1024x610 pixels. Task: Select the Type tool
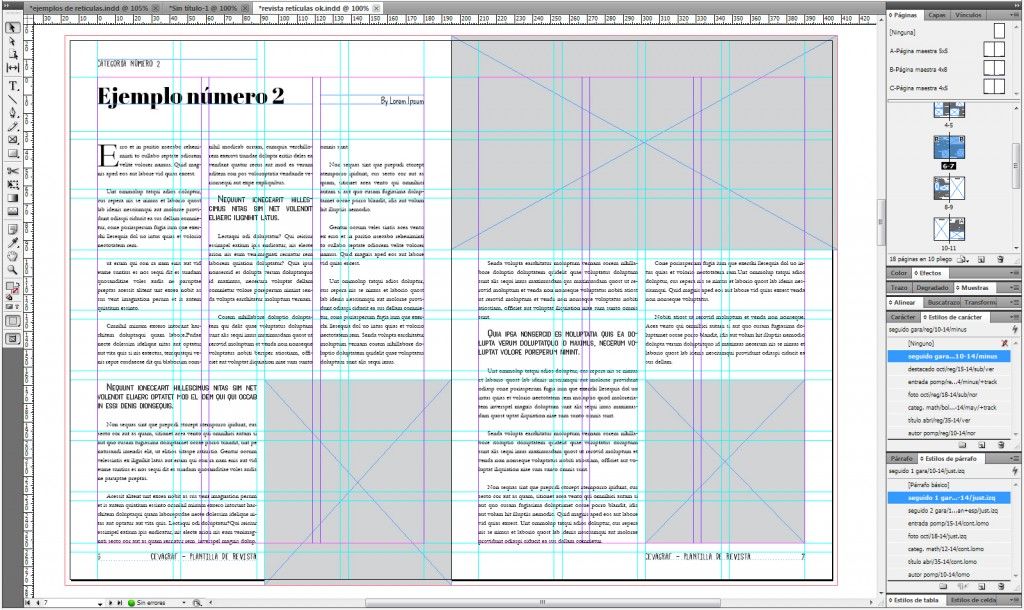pyautogui.click(x=12, y=86)
